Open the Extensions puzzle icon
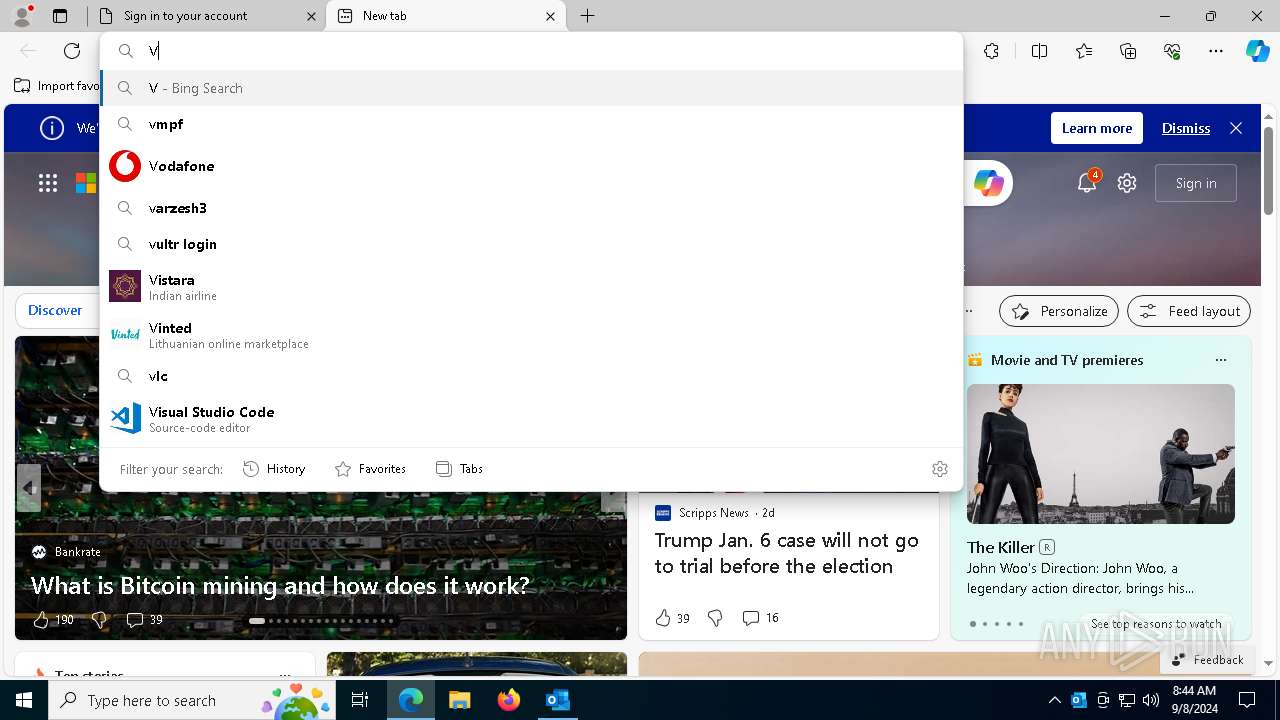 991,51
